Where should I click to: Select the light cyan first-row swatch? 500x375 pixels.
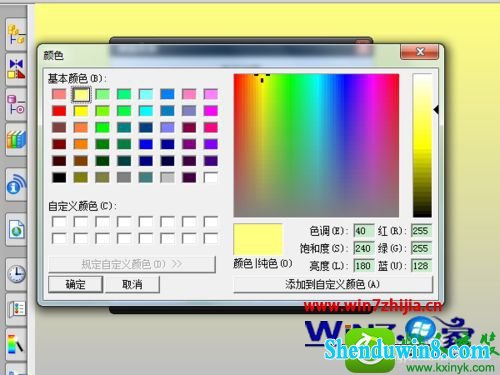click(146, 94)
